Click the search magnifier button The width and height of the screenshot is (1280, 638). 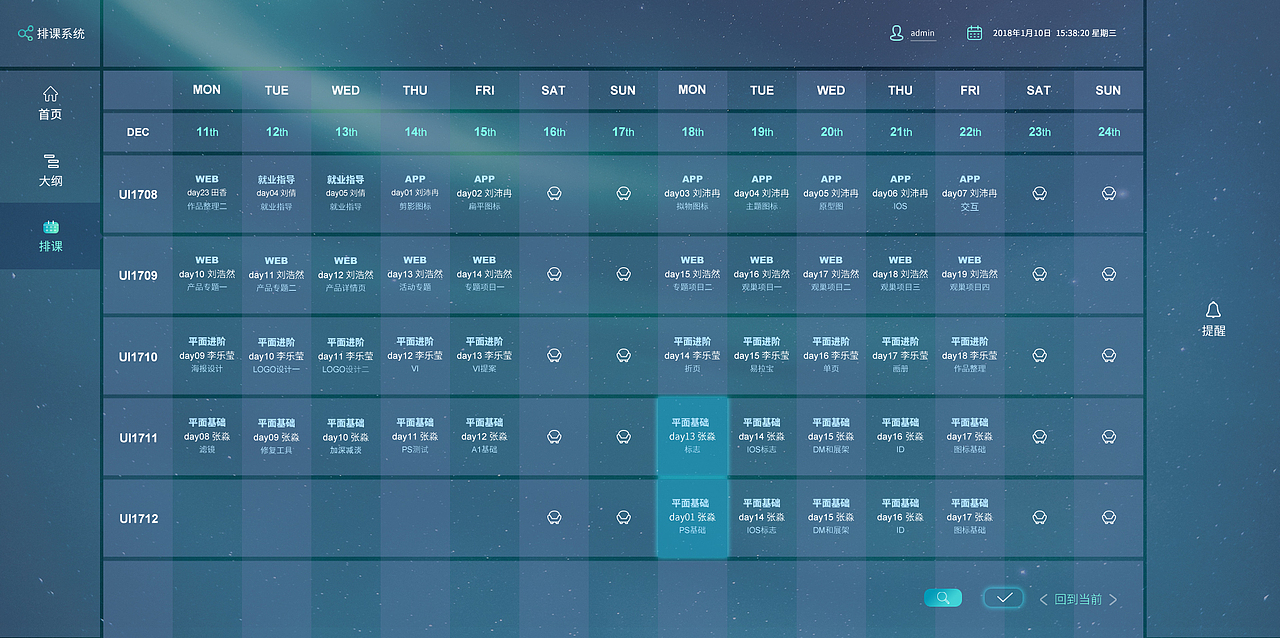point(943,598)
